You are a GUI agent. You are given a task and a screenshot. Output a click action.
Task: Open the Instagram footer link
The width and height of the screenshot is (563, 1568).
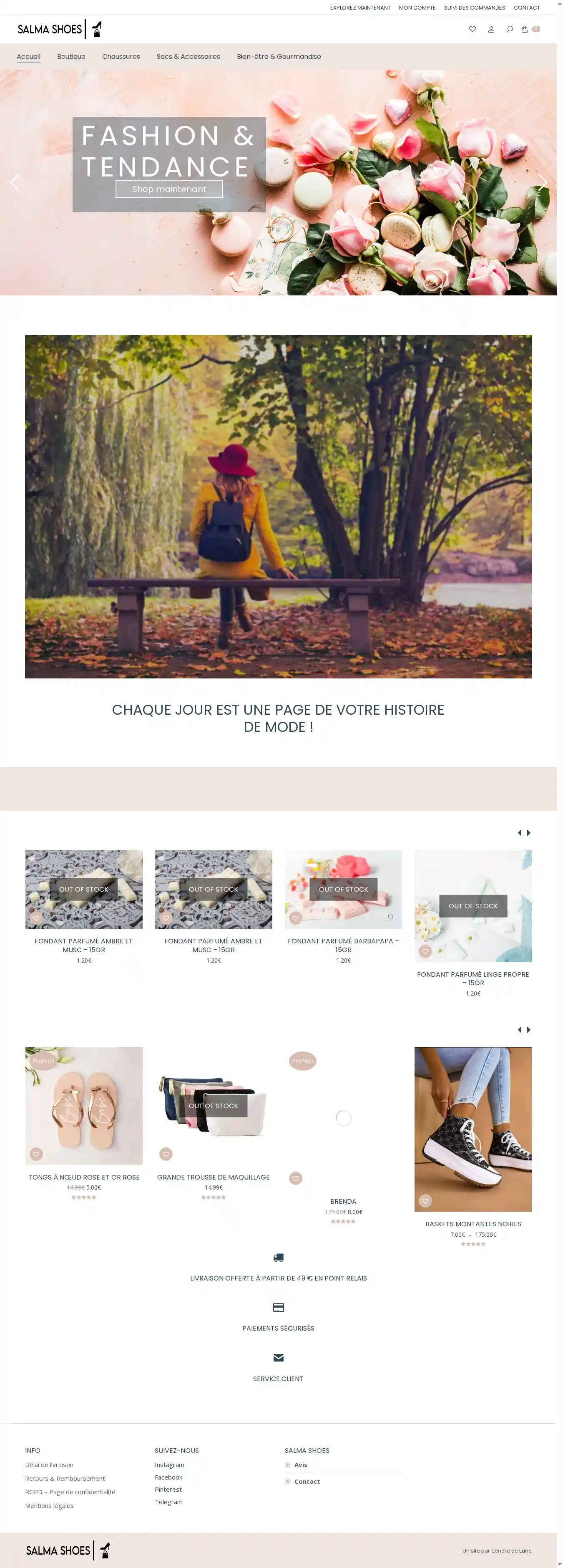(169, 1465)
